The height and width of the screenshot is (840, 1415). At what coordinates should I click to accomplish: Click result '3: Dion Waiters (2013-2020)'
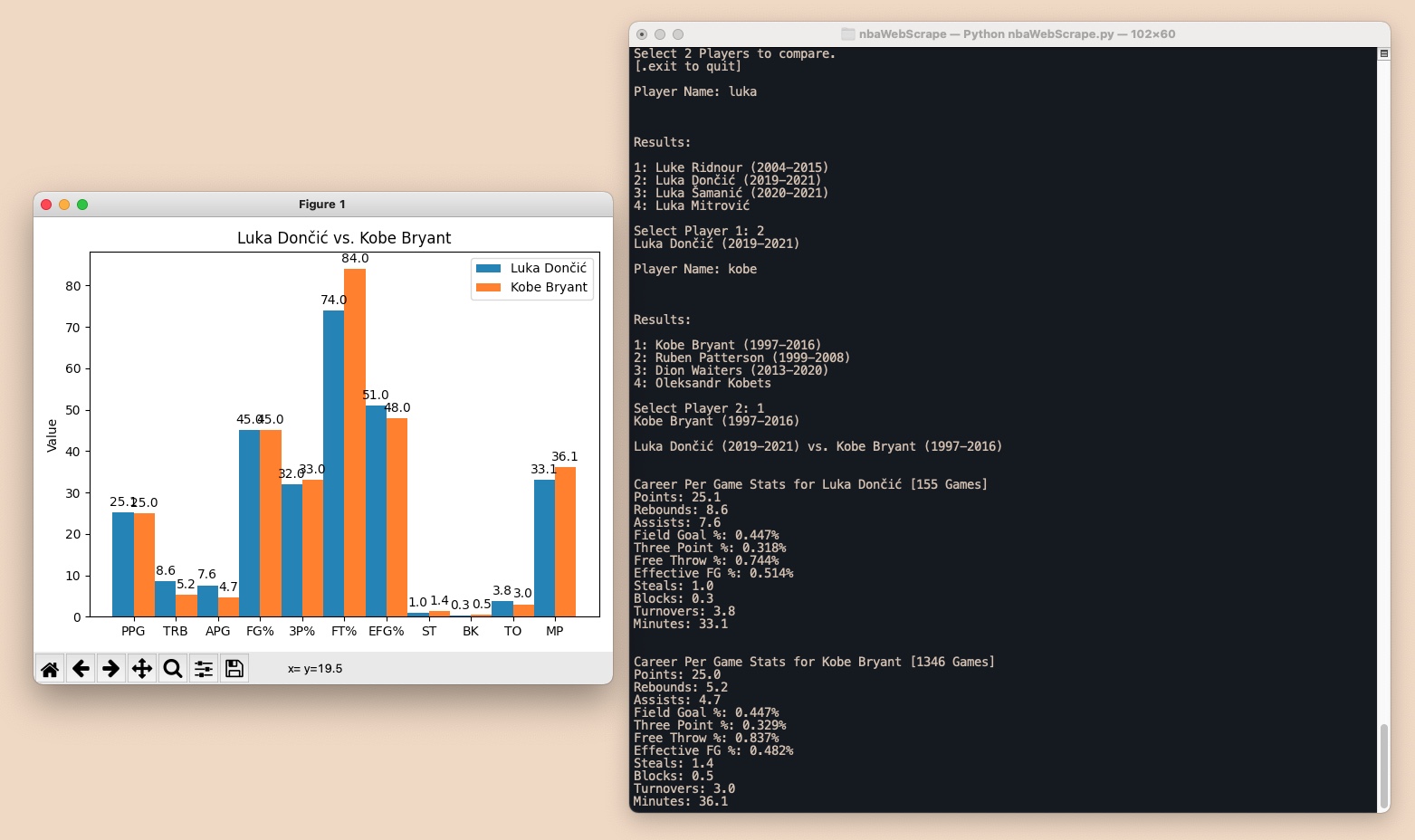(x=731, y=370)
